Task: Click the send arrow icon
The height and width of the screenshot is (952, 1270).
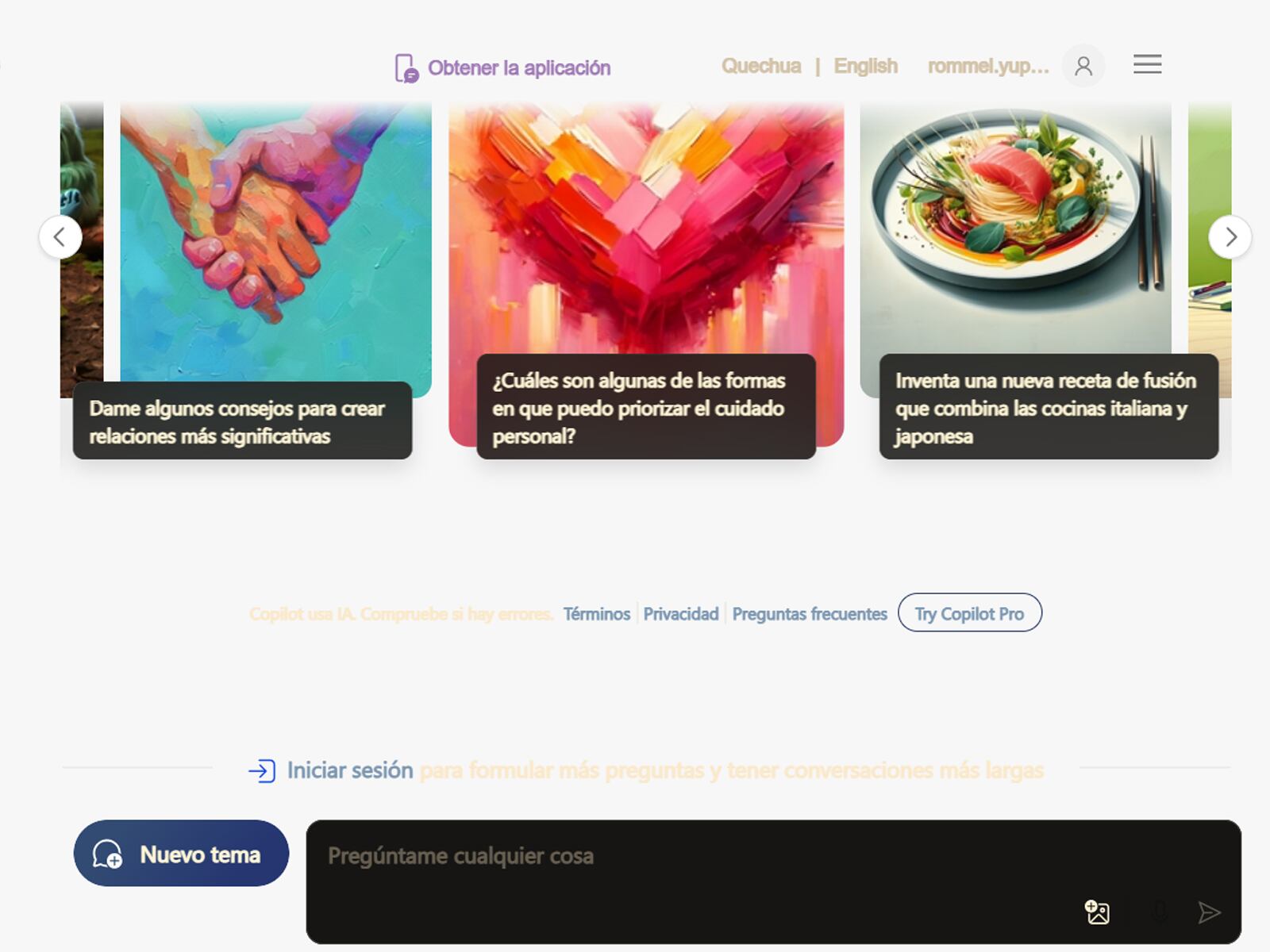Action: [1209, 912]
